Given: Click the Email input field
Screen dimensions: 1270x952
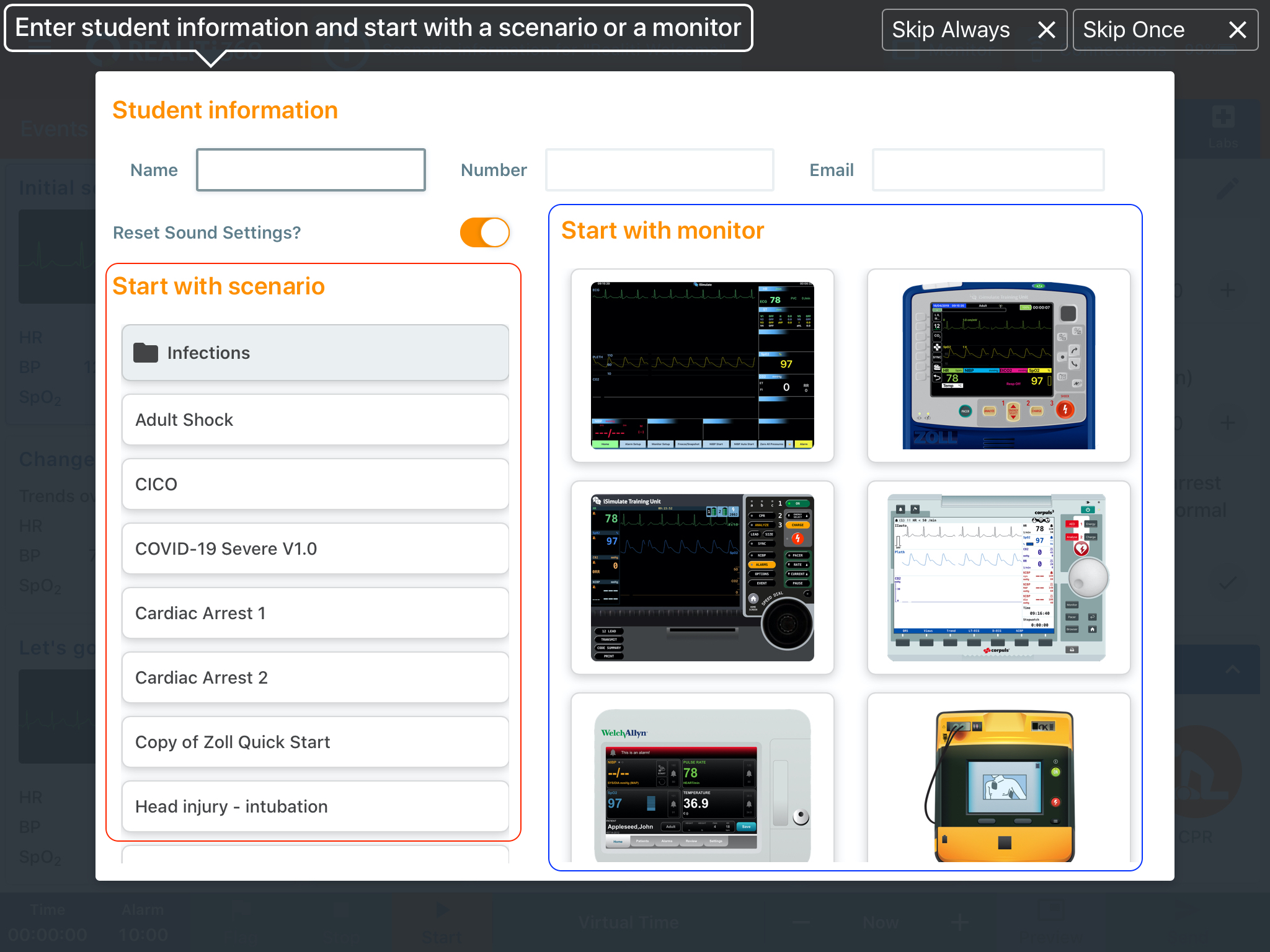Looking at the screenshot, I should [987, 170].
